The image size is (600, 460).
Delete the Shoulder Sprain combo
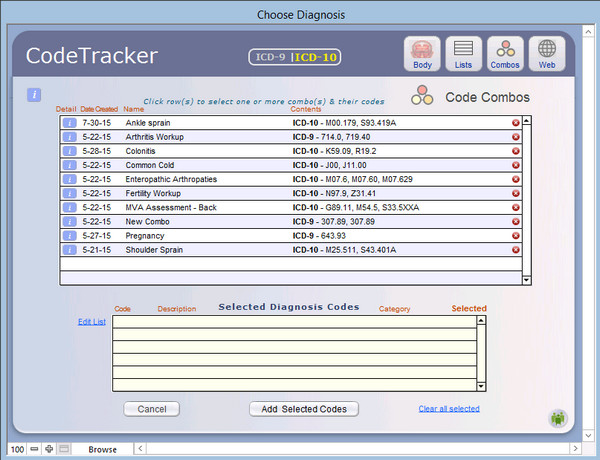[x=516, y=250]
